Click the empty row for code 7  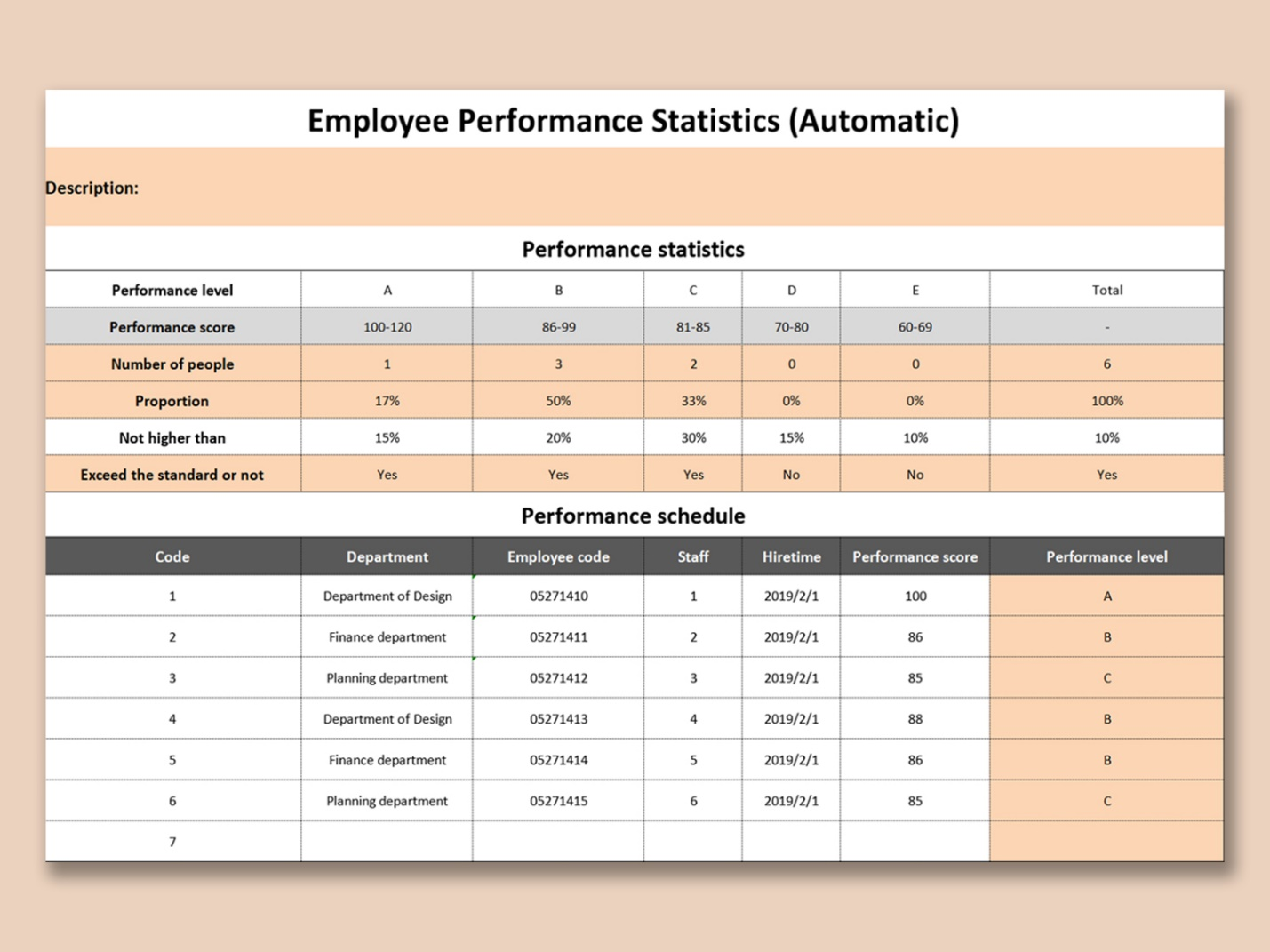coord(172,841)
